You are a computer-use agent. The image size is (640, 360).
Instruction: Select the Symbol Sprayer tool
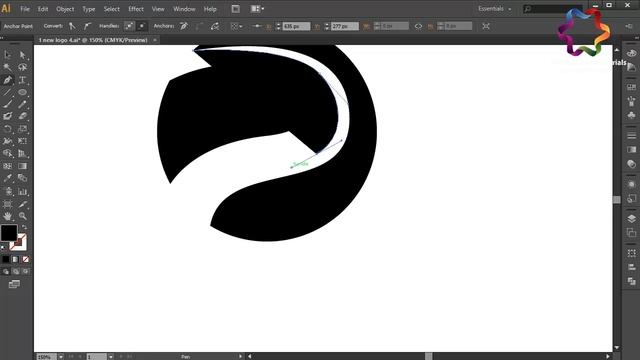click(x=8, y=191)
